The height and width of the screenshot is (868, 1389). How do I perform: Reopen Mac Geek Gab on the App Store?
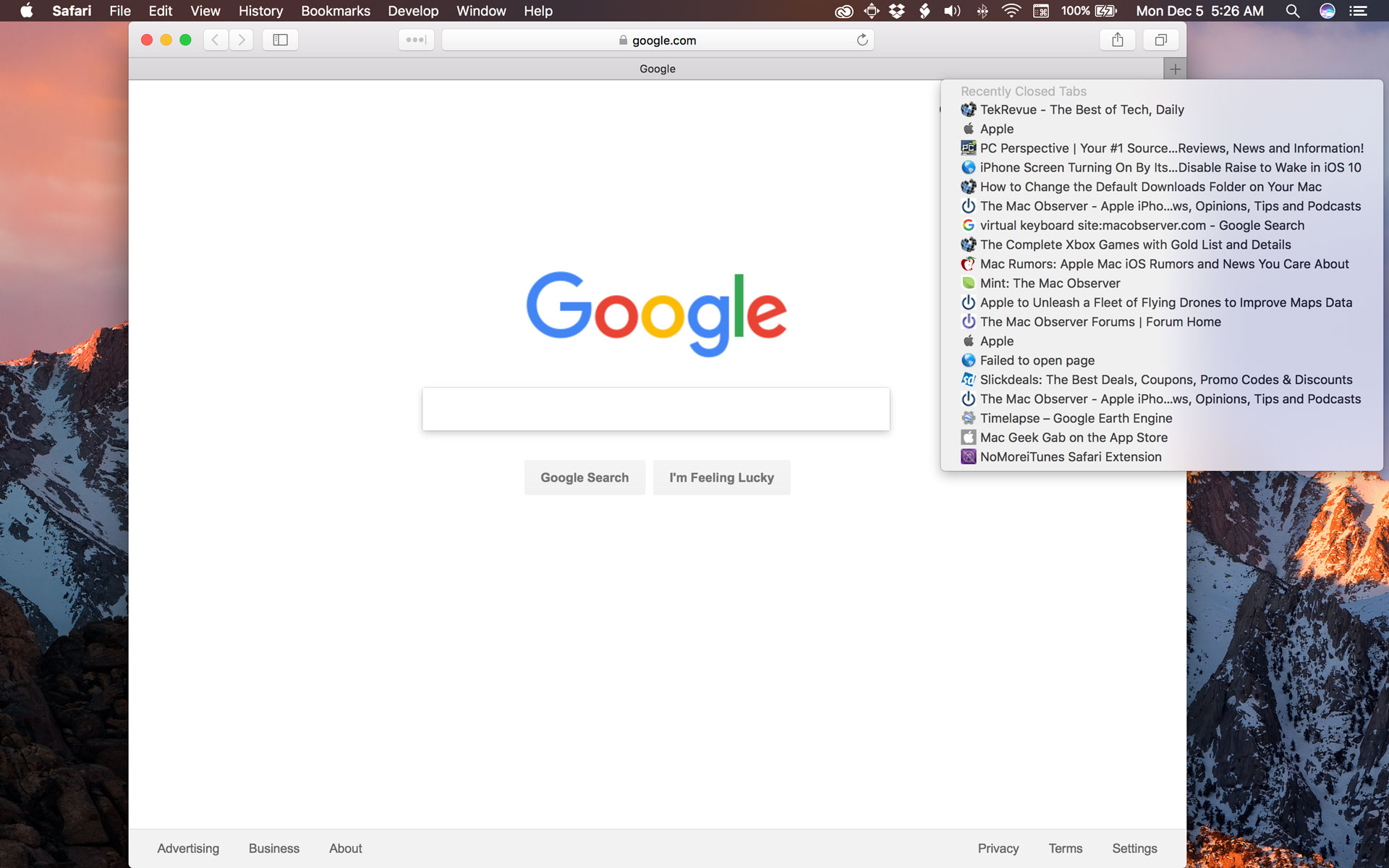1162,438
